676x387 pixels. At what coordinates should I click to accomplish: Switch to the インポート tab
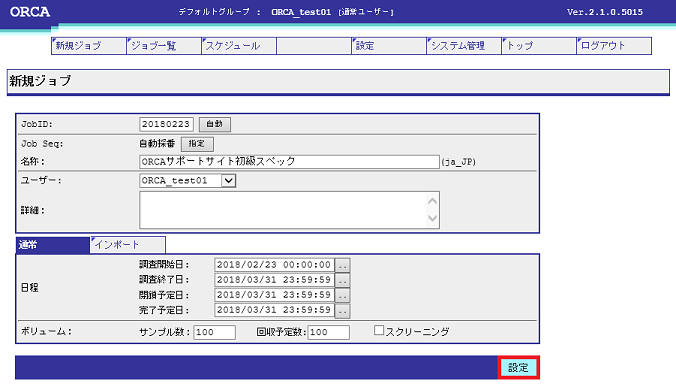click(128, 245)
